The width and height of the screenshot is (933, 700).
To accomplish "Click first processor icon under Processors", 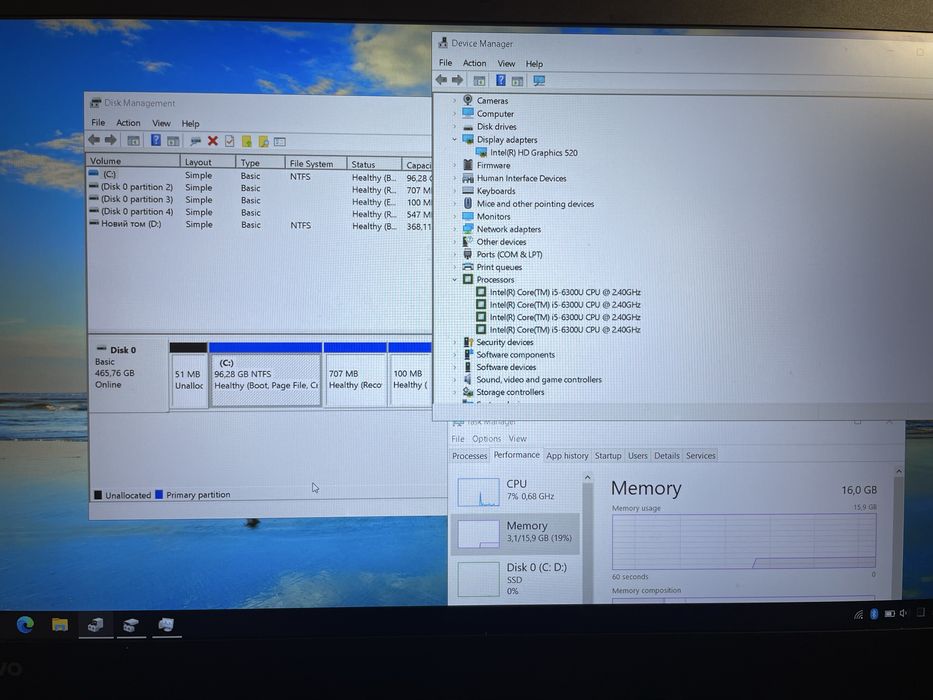I will [481, 292].
